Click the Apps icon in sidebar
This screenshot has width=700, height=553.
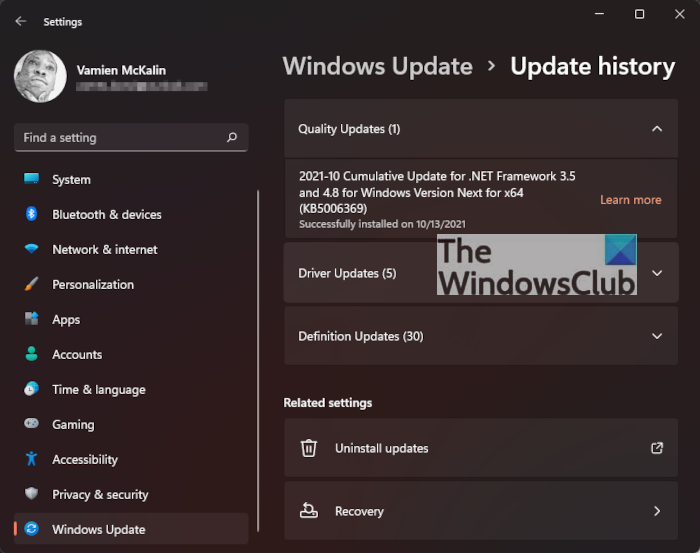click(x=31, y=319)
